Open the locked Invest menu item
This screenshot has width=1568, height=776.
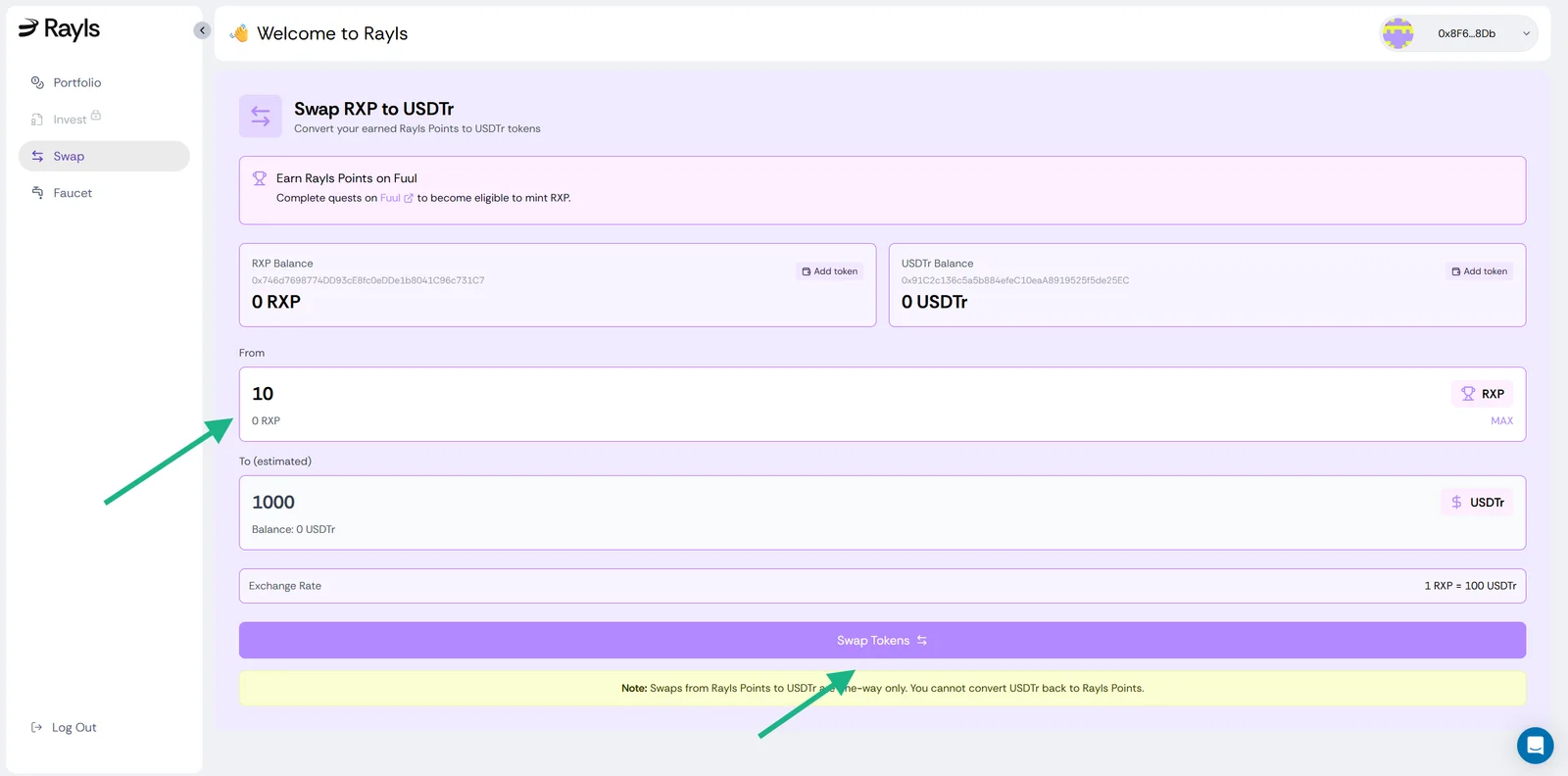70,120
